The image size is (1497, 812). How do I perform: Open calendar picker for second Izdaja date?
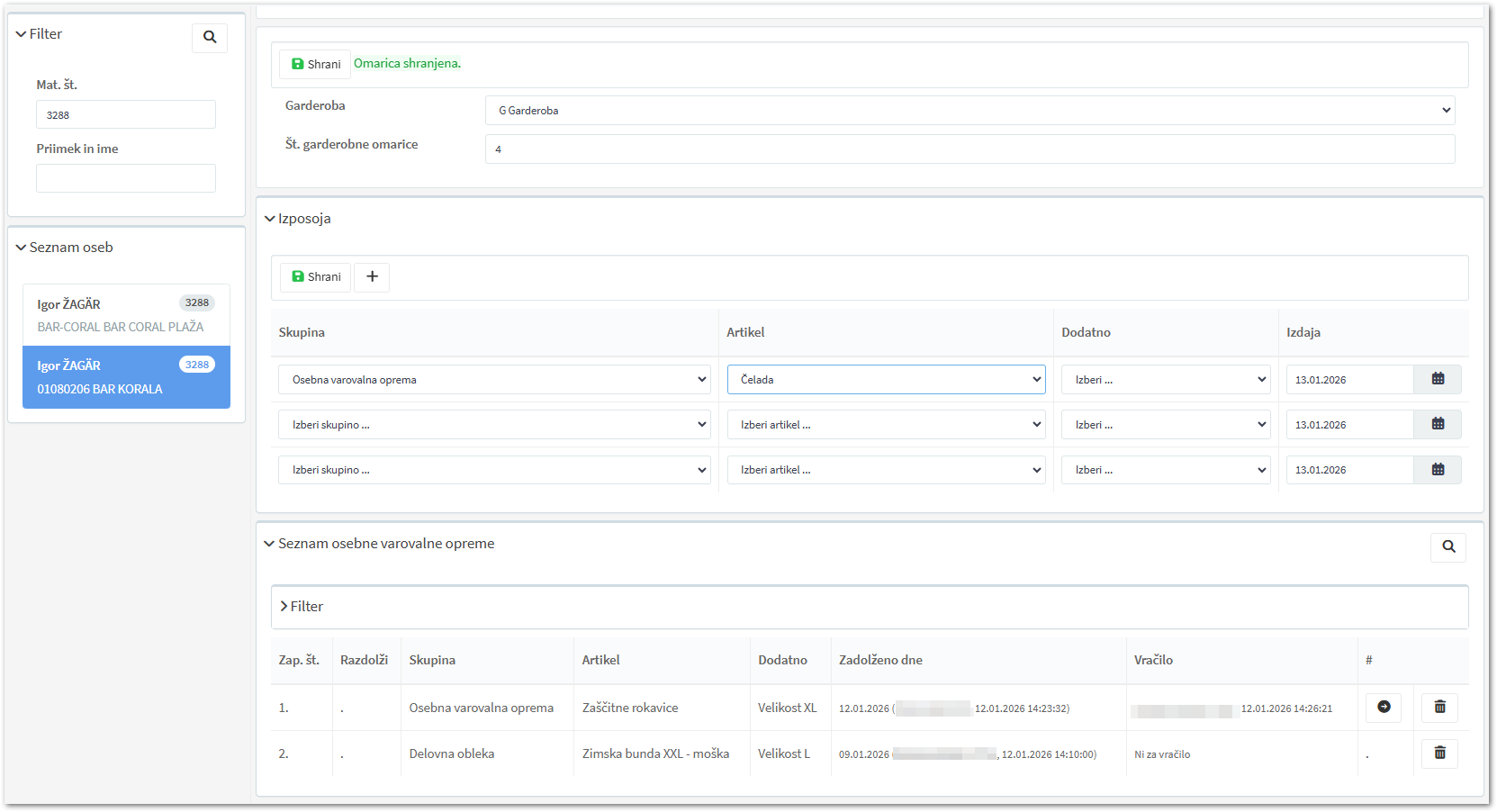(x=1438, y=425)
